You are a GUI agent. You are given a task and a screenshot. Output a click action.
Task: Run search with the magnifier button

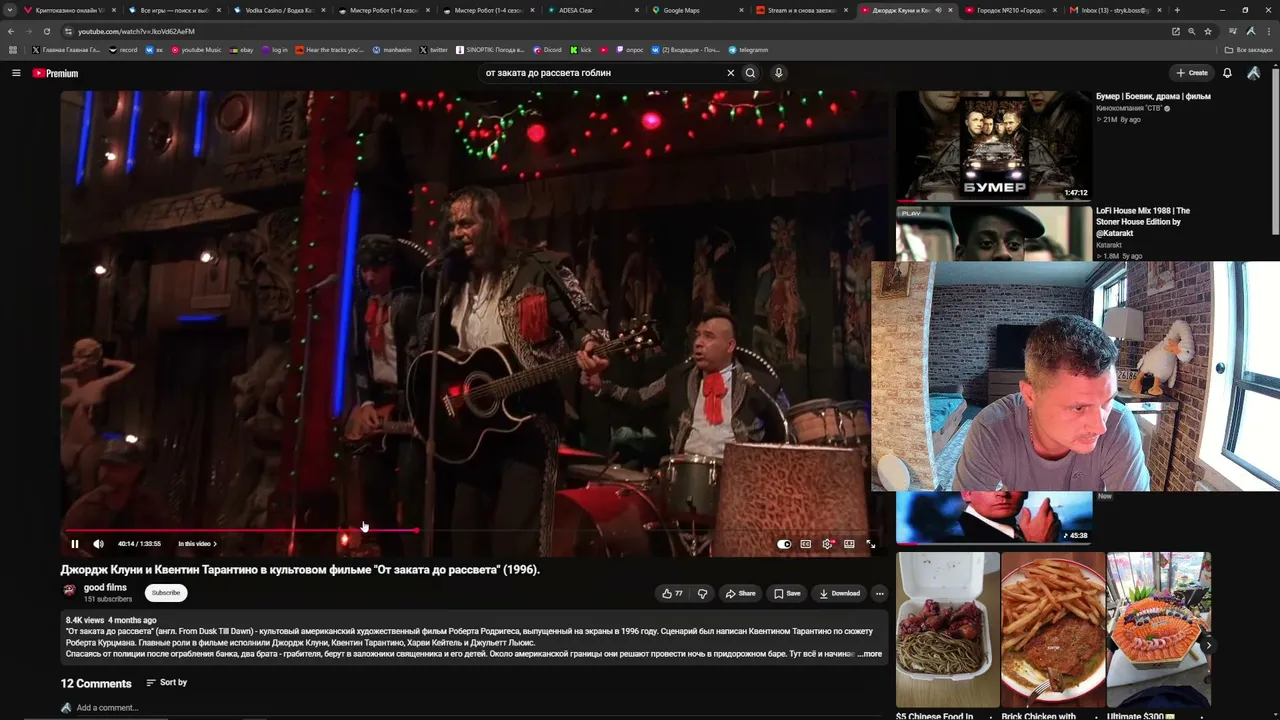tap(750, 73)
